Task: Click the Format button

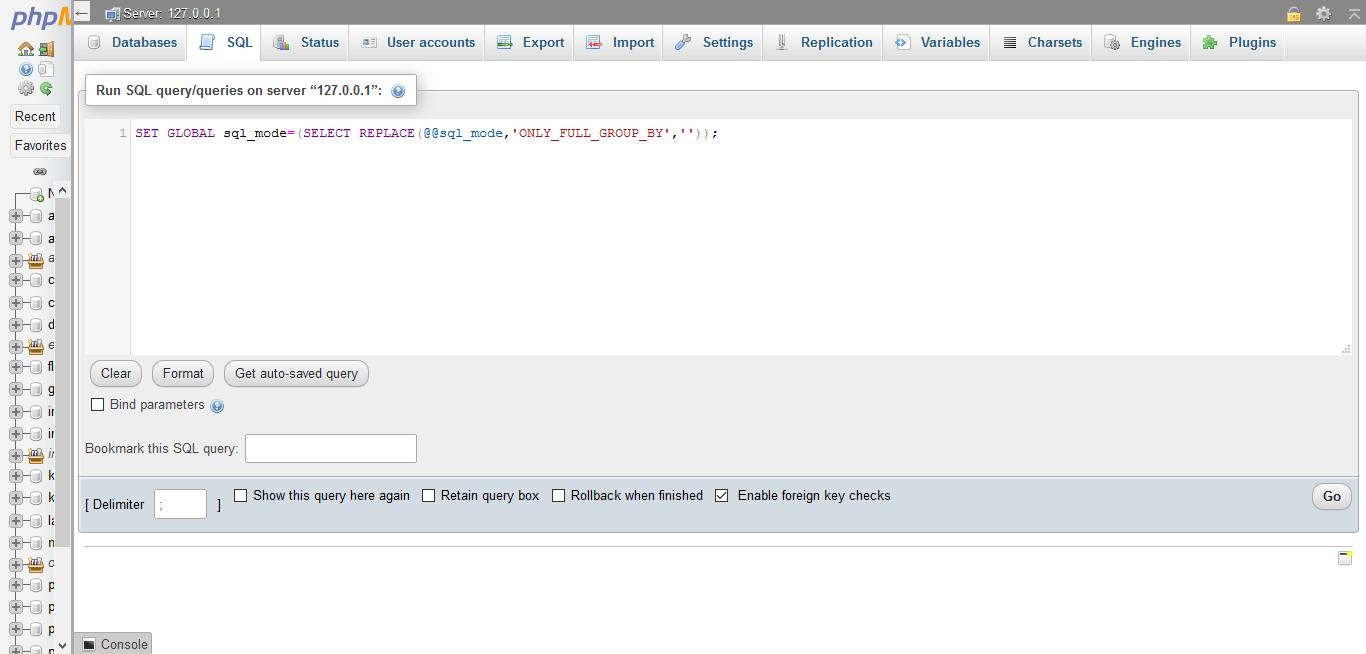Action: pyautogui.click(x=183, y=373)
